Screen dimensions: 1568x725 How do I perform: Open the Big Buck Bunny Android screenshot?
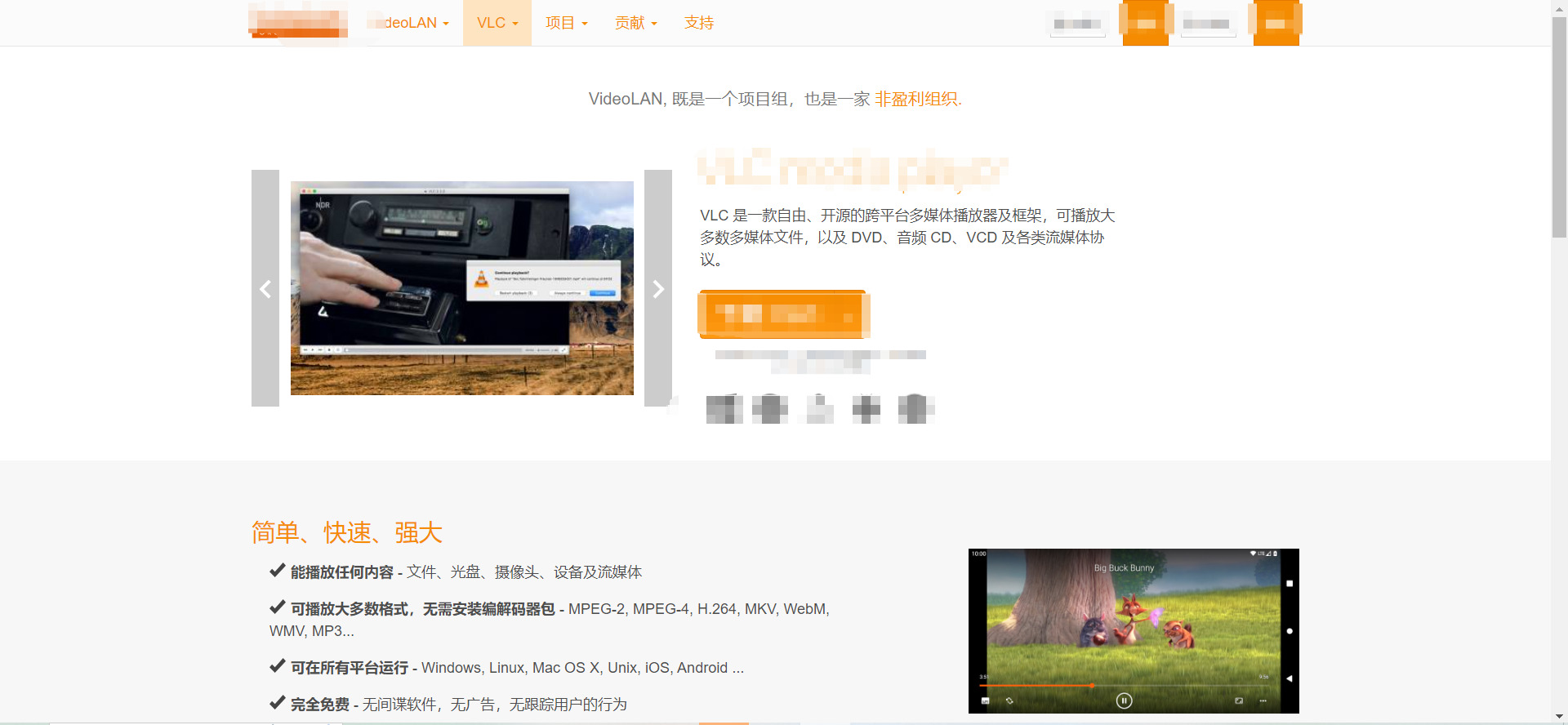tap(1134, 631)
